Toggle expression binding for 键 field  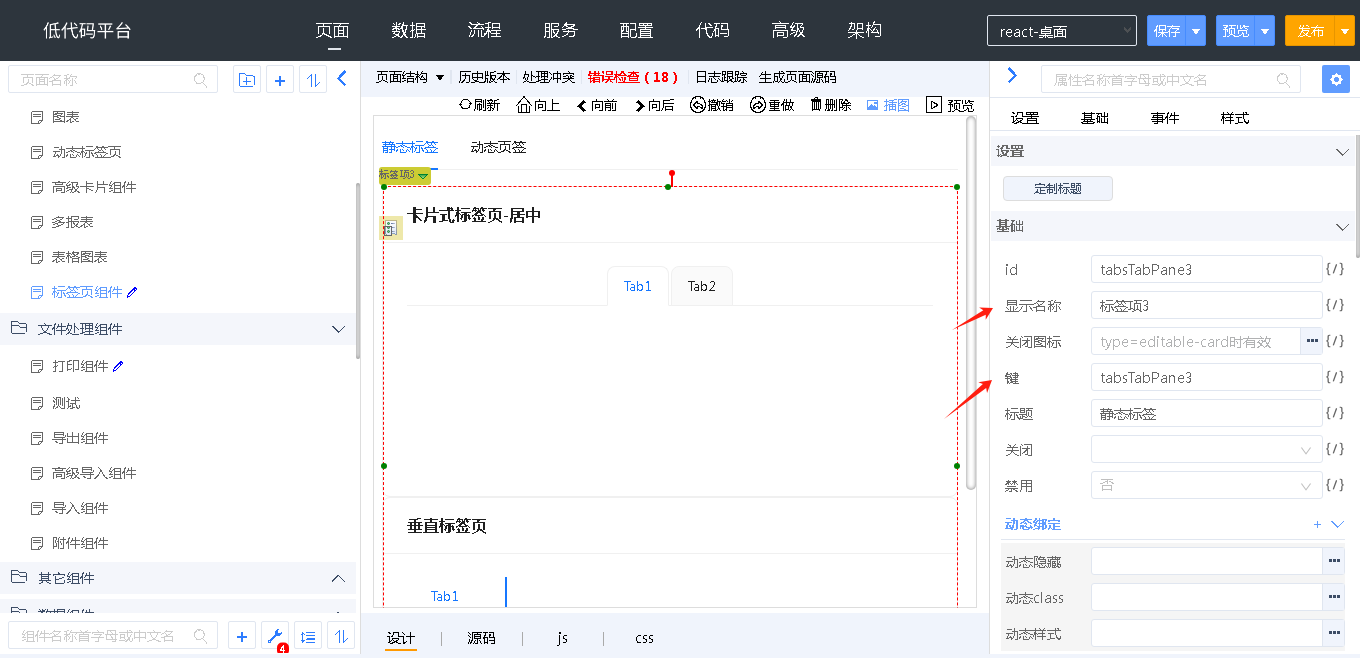click(1335, 377)
